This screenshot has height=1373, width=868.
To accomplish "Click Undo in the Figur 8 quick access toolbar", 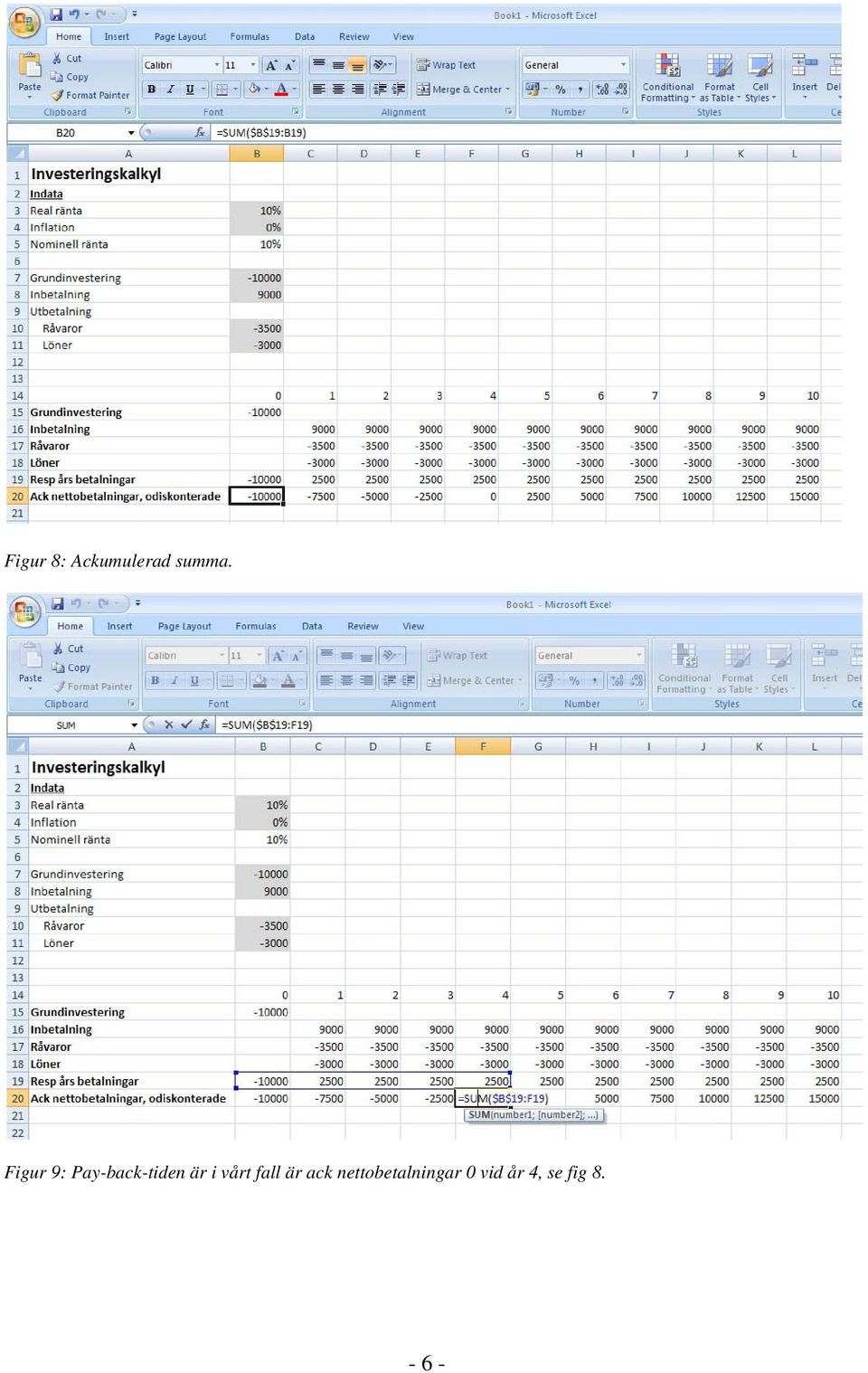I will pos(74,14).
